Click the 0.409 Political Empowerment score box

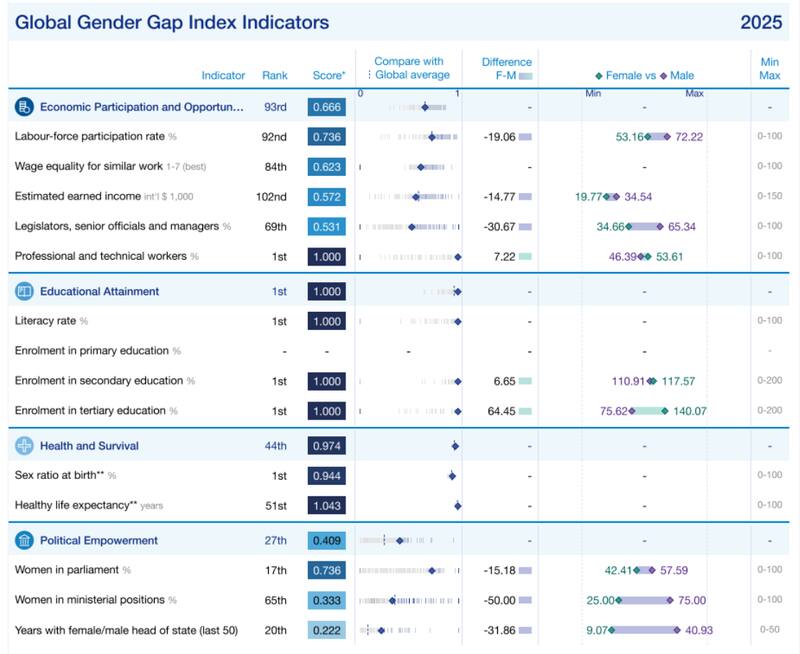[327, 541]
